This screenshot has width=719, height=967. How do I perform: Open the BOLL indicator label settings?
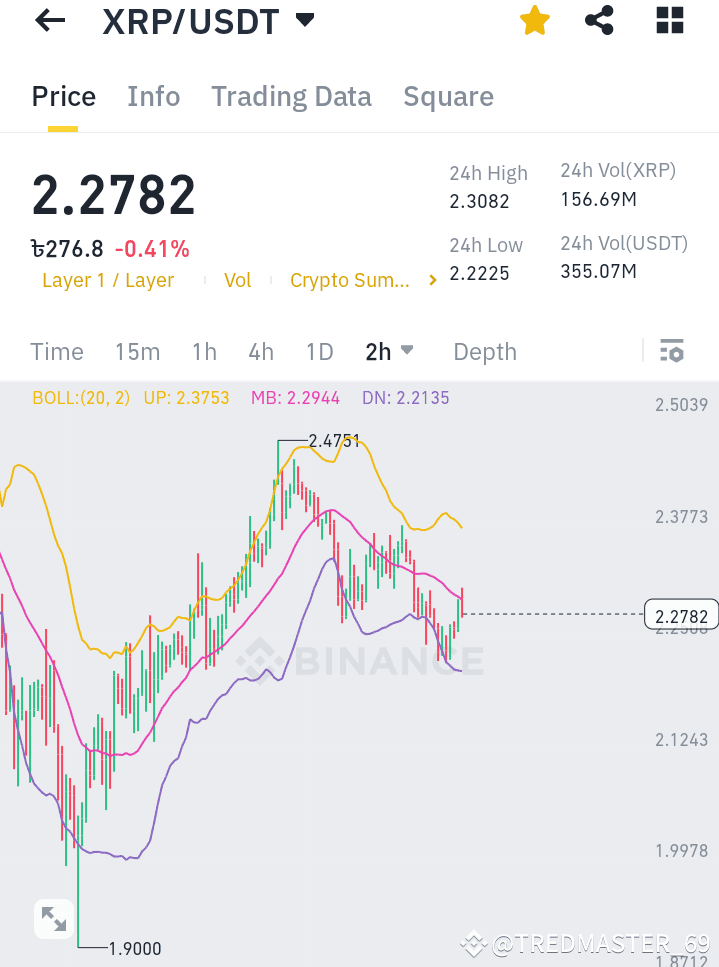pos(80,397)
